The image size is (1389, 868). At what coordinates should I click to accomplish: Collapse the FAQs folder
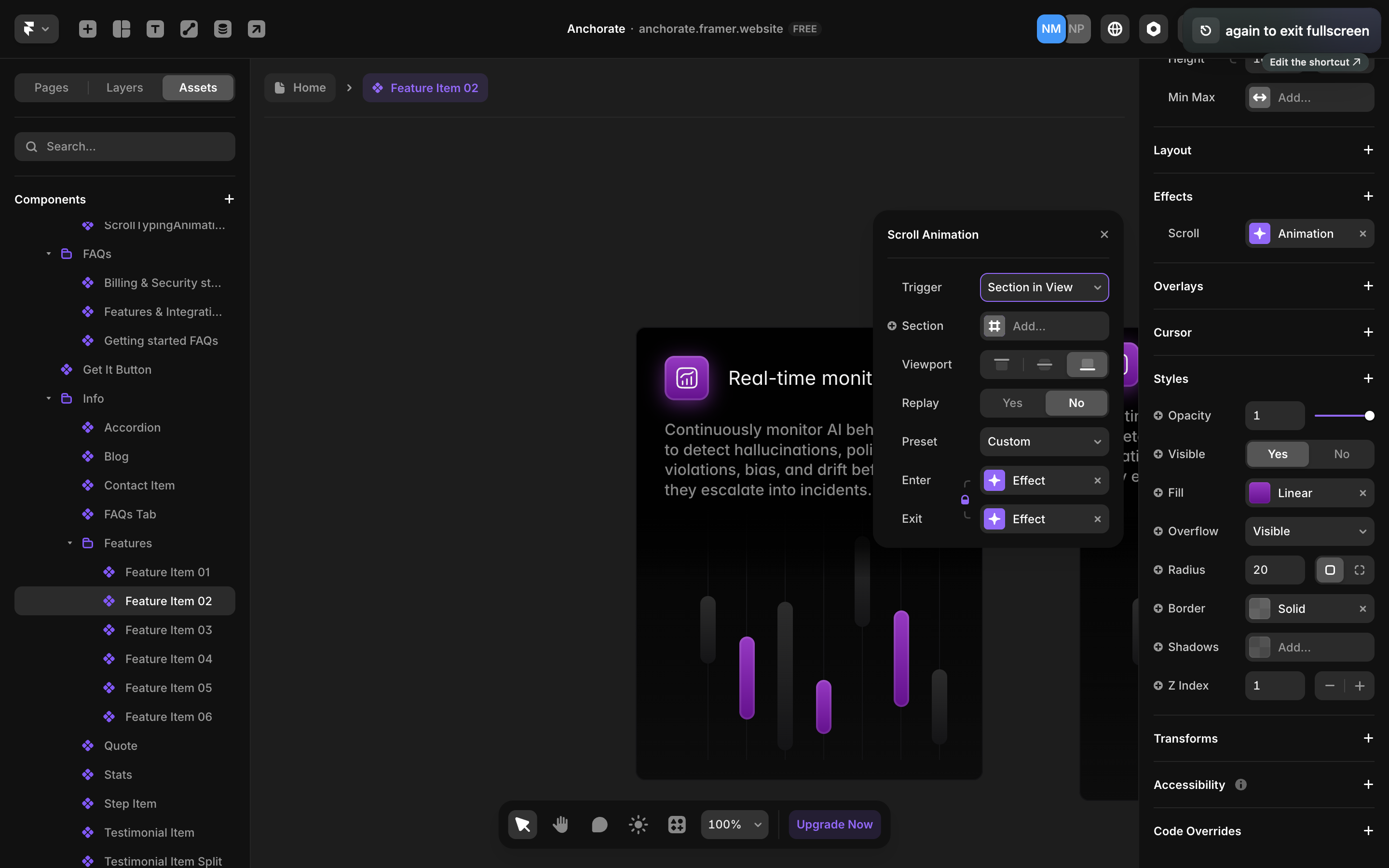(x=49, y=254)
